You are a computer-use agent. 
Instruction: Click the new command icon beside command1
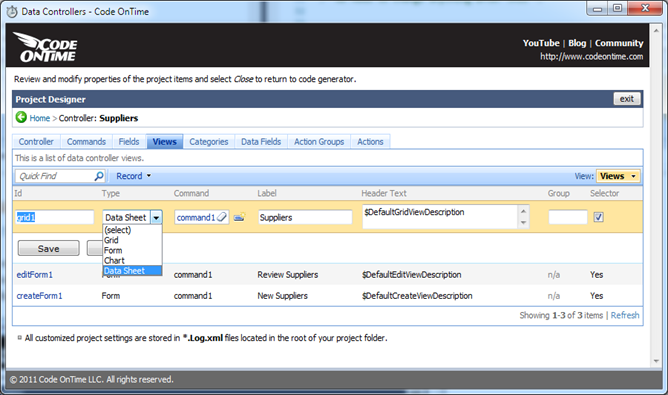240,217
